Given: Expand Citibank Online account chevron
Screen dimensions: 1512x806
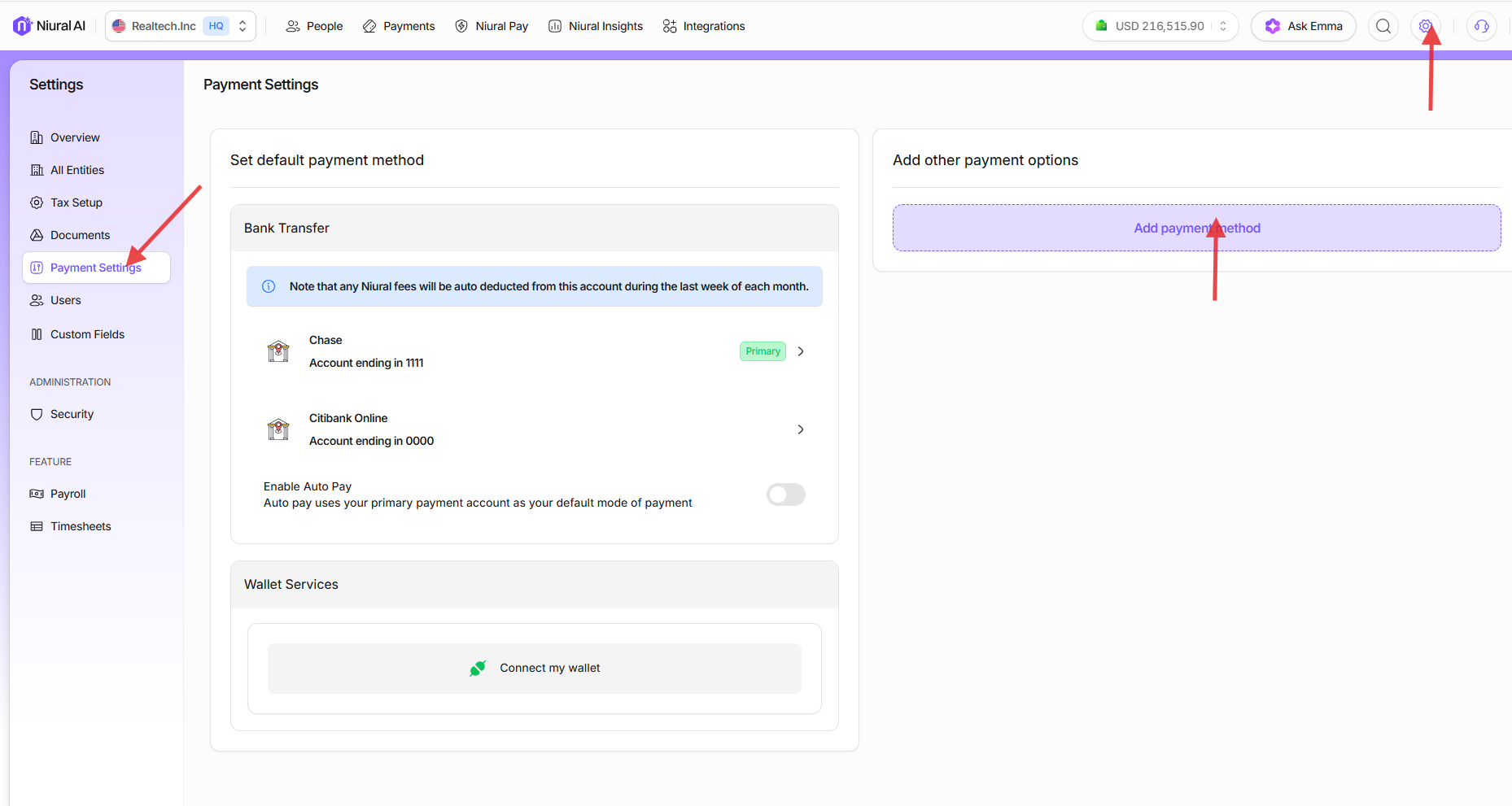Looking at the screenshot, I should 801,429.
